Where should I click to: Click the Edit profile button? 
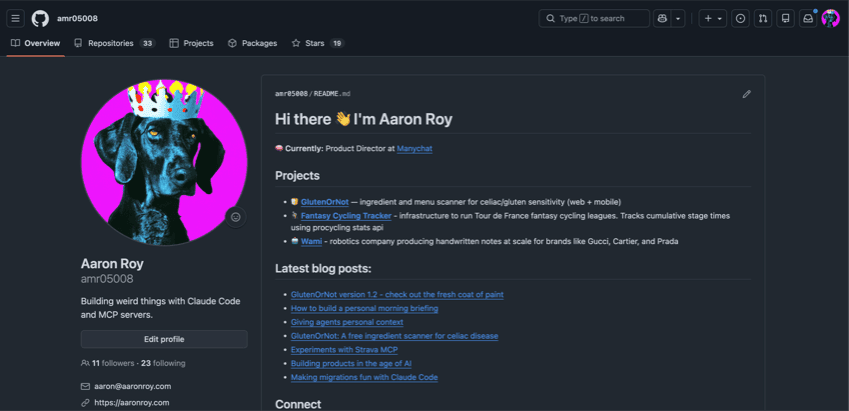pos(164,340)
